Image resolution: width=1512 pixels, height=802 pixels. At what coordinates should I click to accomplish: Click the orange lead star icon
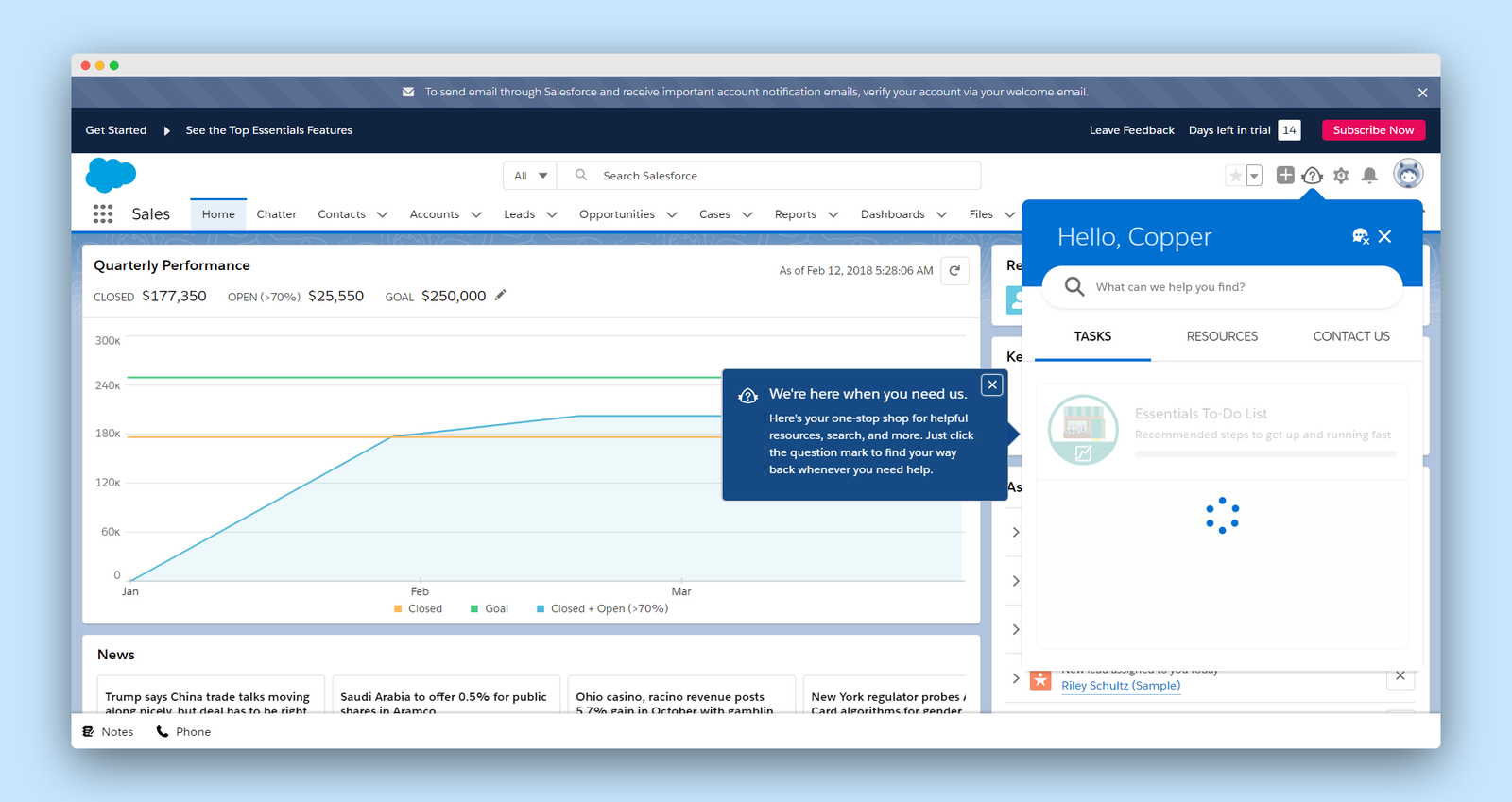tap(1040, 679)
